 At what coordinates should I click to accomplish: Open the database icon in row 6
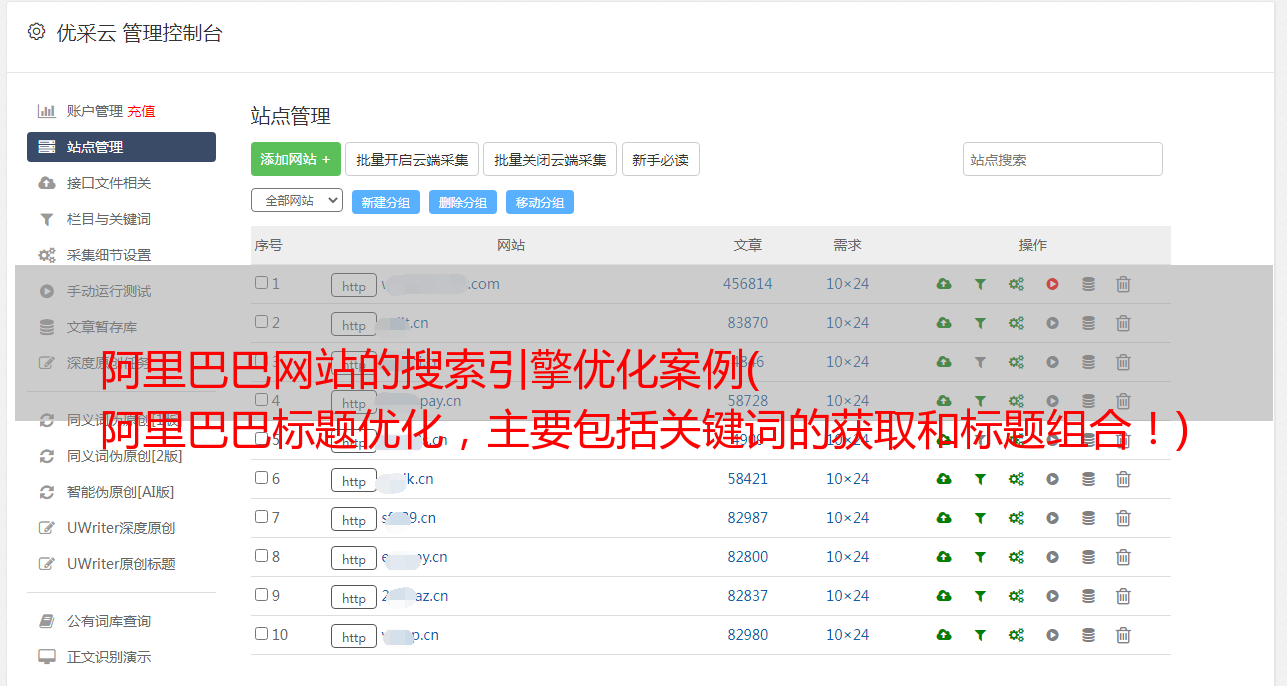1088,479
